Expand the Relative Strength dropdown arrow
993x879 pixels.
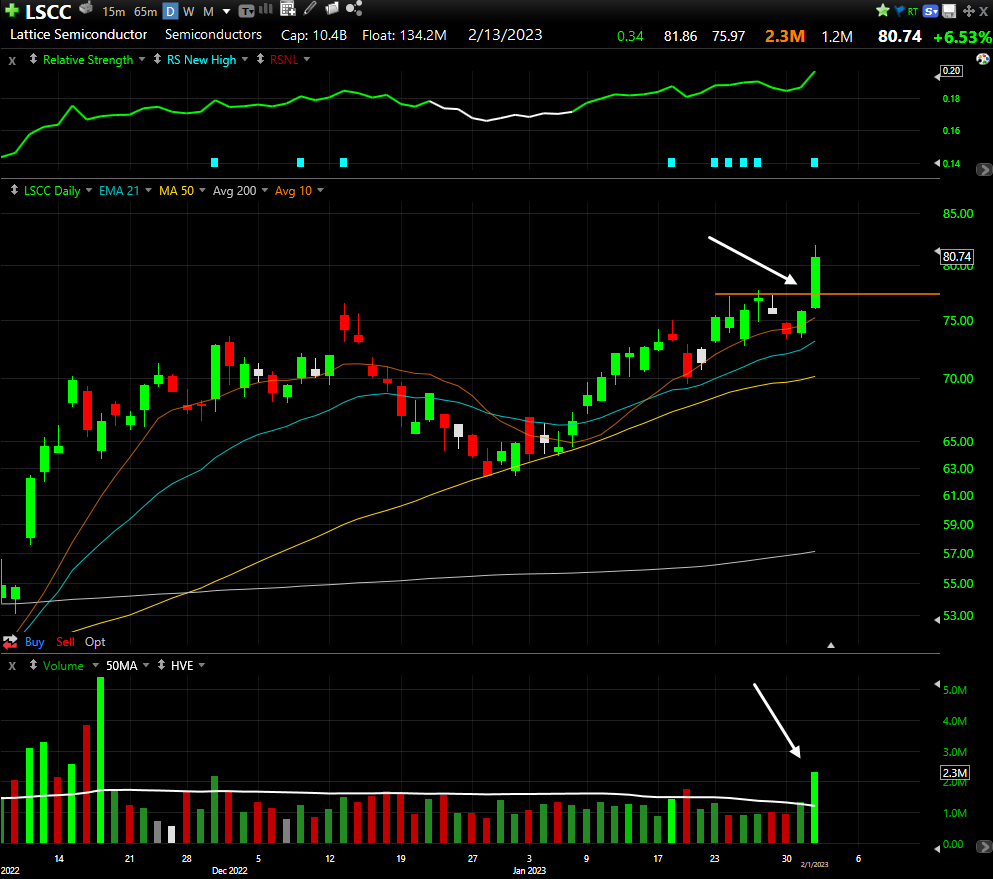pyautogui.click(x=142, y=60)
